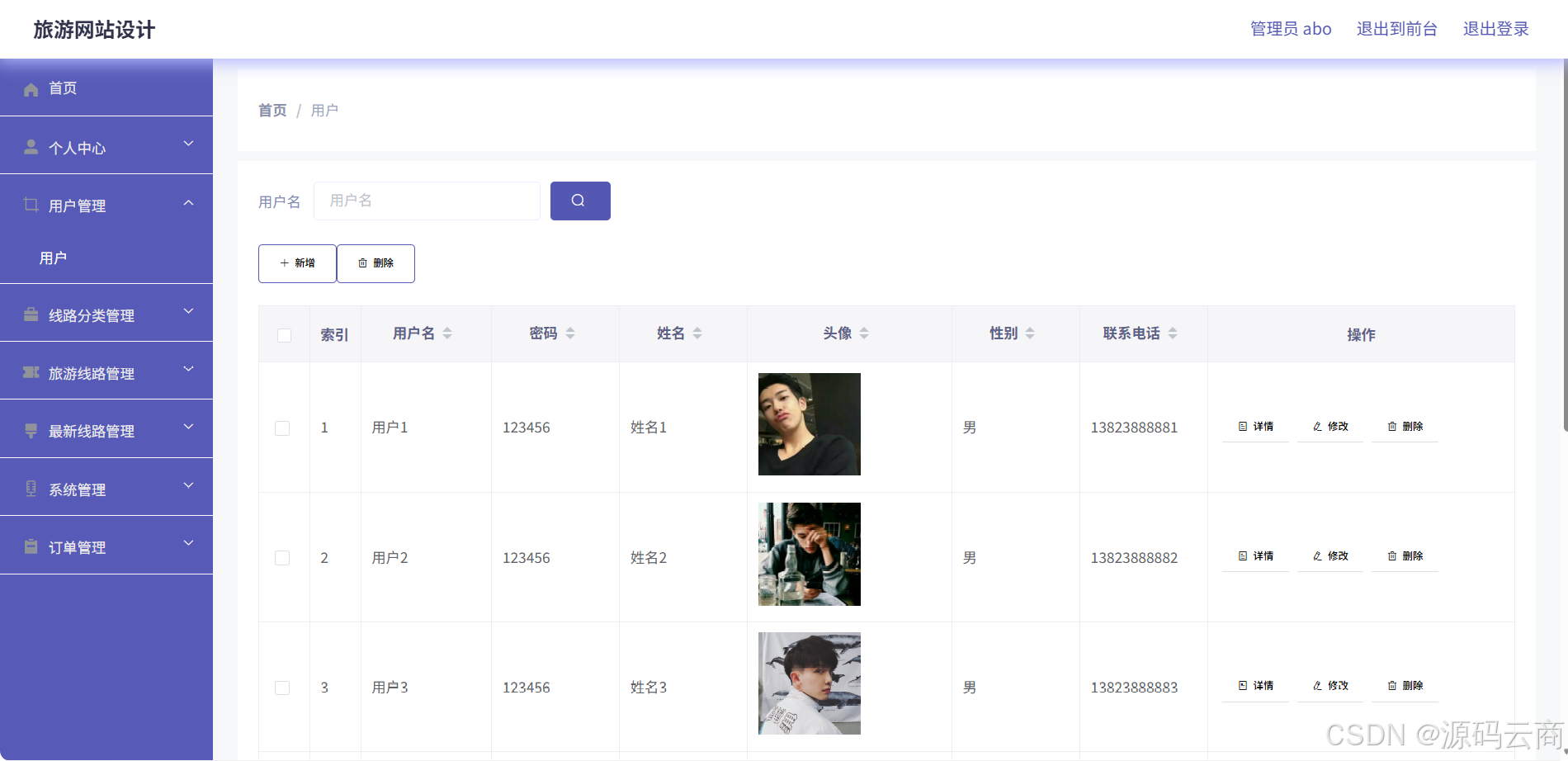Expand the 个人中心 menu chevron
This screenshot has height=761, width=1568.
tap(188, 144)
